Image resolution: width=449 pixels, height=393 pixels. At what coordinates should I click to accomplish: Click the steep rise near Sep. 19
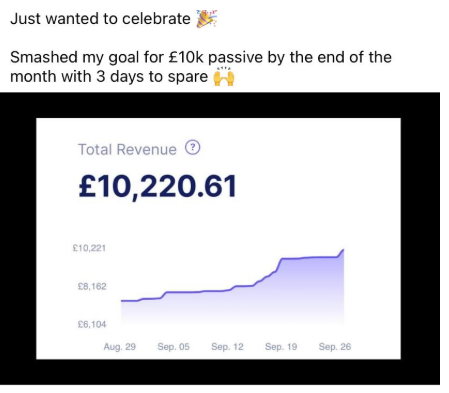[x=278, y=265]
